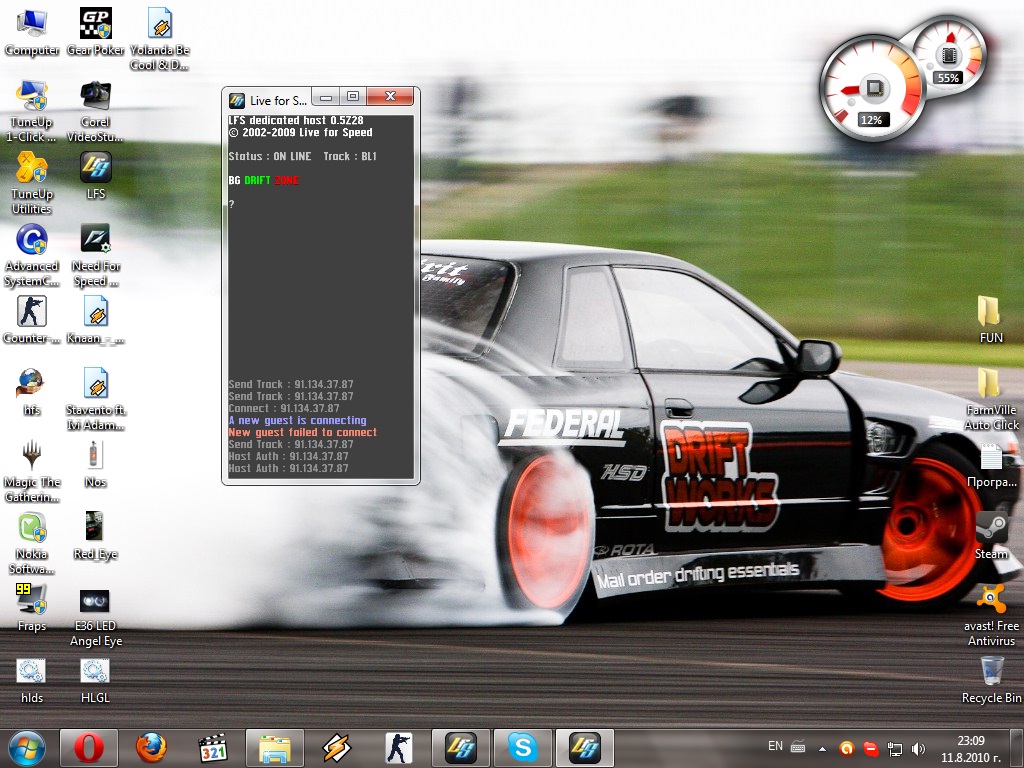Select the Red_Eye desktop file

pyautogui.click(x=95, y=536)
